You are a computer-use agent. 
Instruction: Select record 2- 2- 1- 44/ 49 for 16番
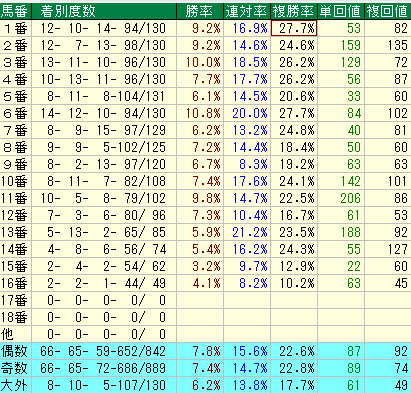point(104,283)
